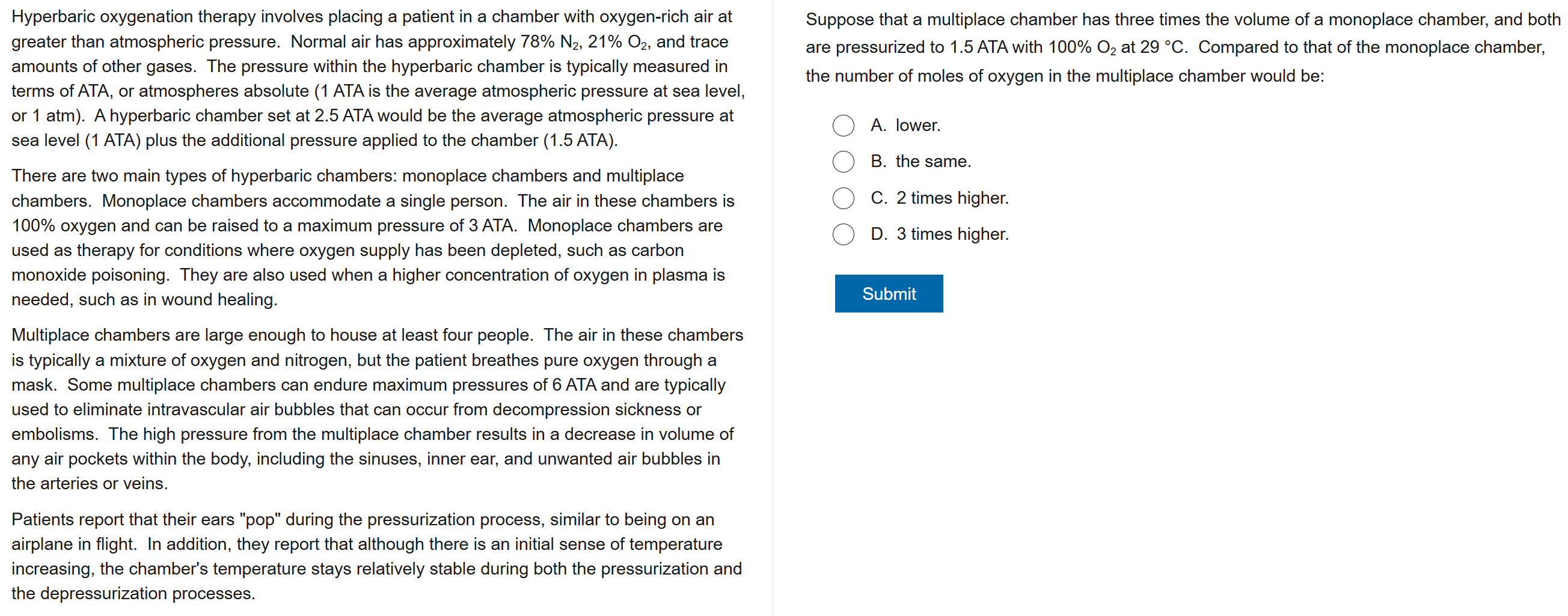This screenshot has height=616, width=1568.
Task: Select the radio button for answer A
Action: (843, 126)
